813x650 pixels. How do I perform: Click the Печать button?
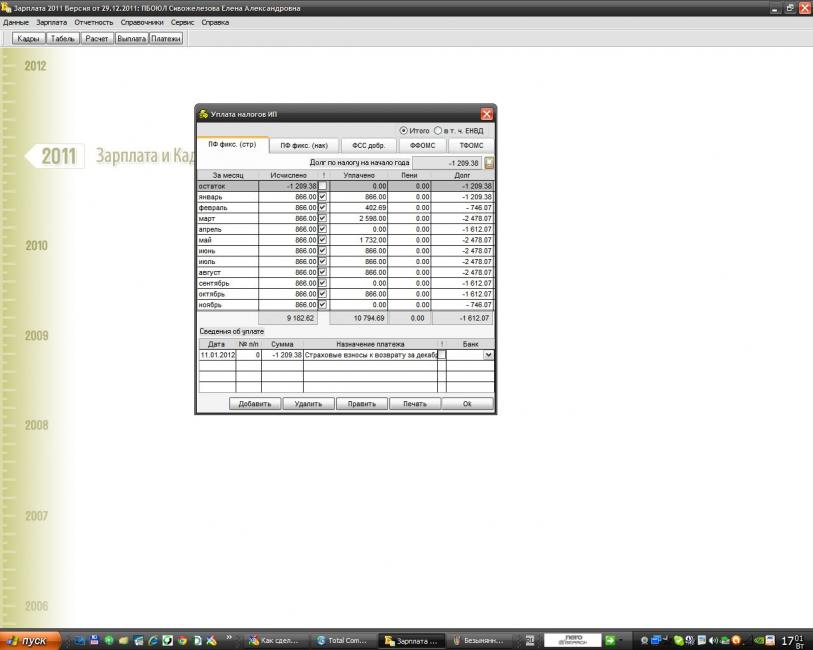pyautogui.click(x=414, y=404)
